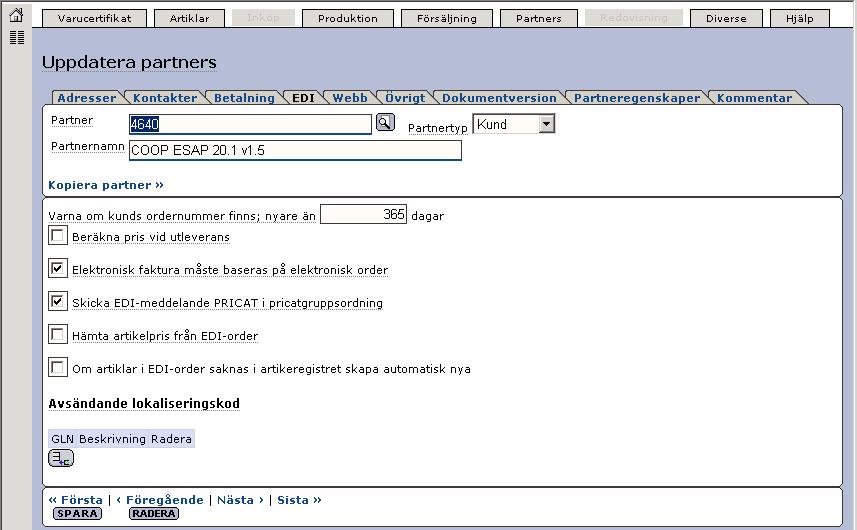The width and height of the screenshot is (857, 530).
Task: Switch to the Webb tab
Action: [350, 98]
